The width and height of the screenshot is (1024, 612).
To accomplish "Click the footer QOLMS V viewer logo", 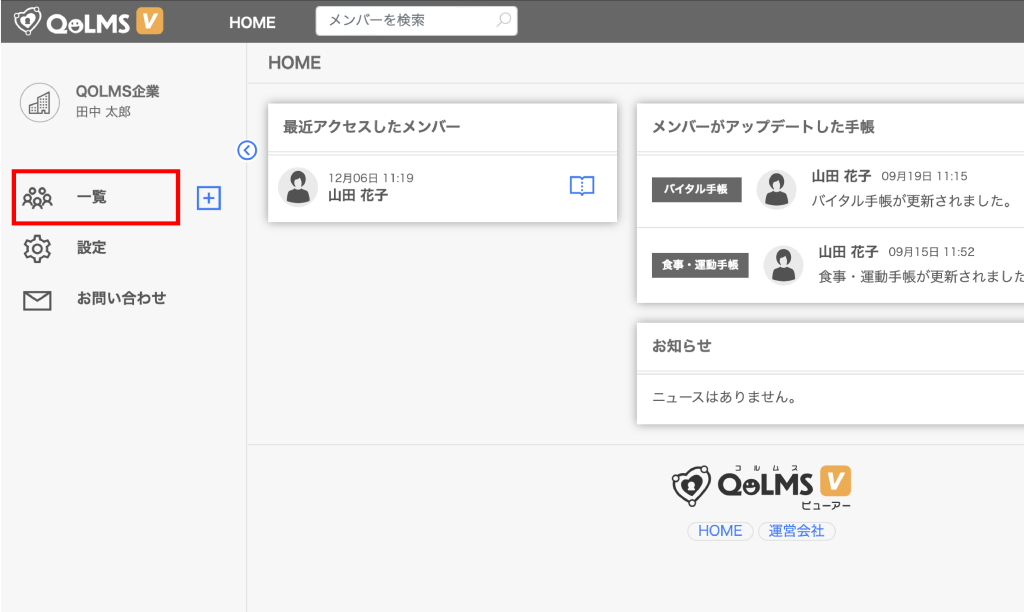I will coord(762,486).
